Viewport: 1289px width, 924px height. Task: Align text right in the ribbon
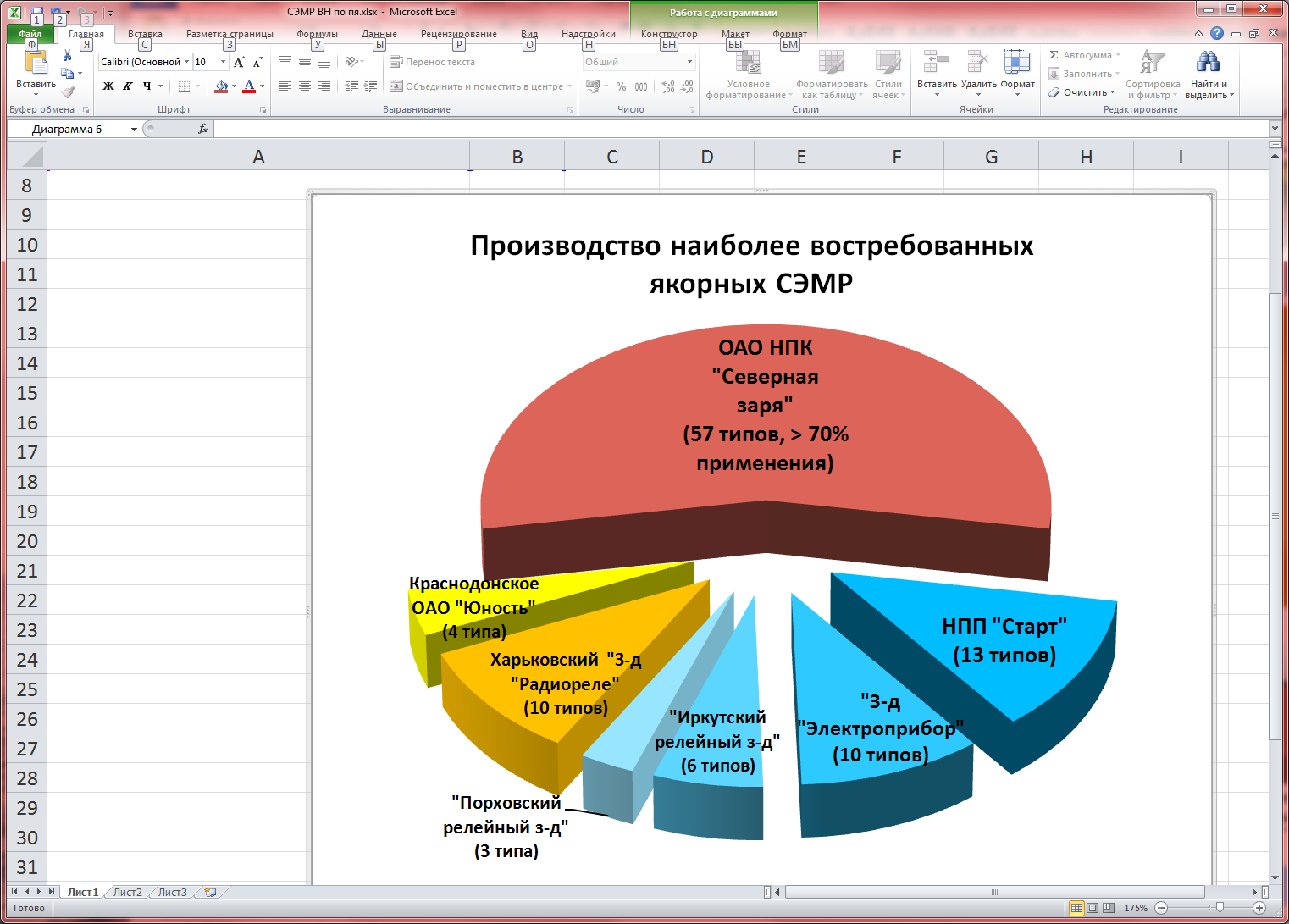coord(324,86)
